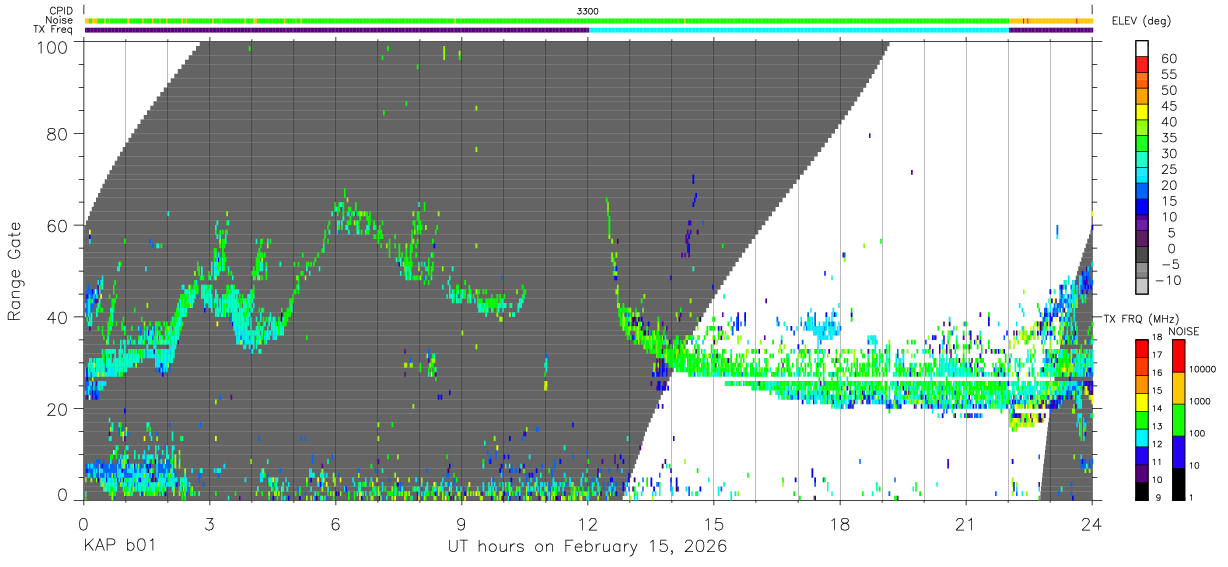This screenshot has width=1228, height=567.
Task: Click the TX Freq row label at top left
Action: pyautogui.click(x=54, y=30)
